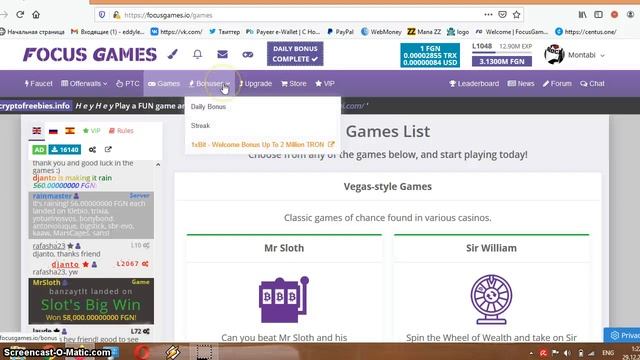Go to browser home page icon
Image resolution: width=640 pixels, height=360 pixels.
pyautogui.click(x=36, y=15)
